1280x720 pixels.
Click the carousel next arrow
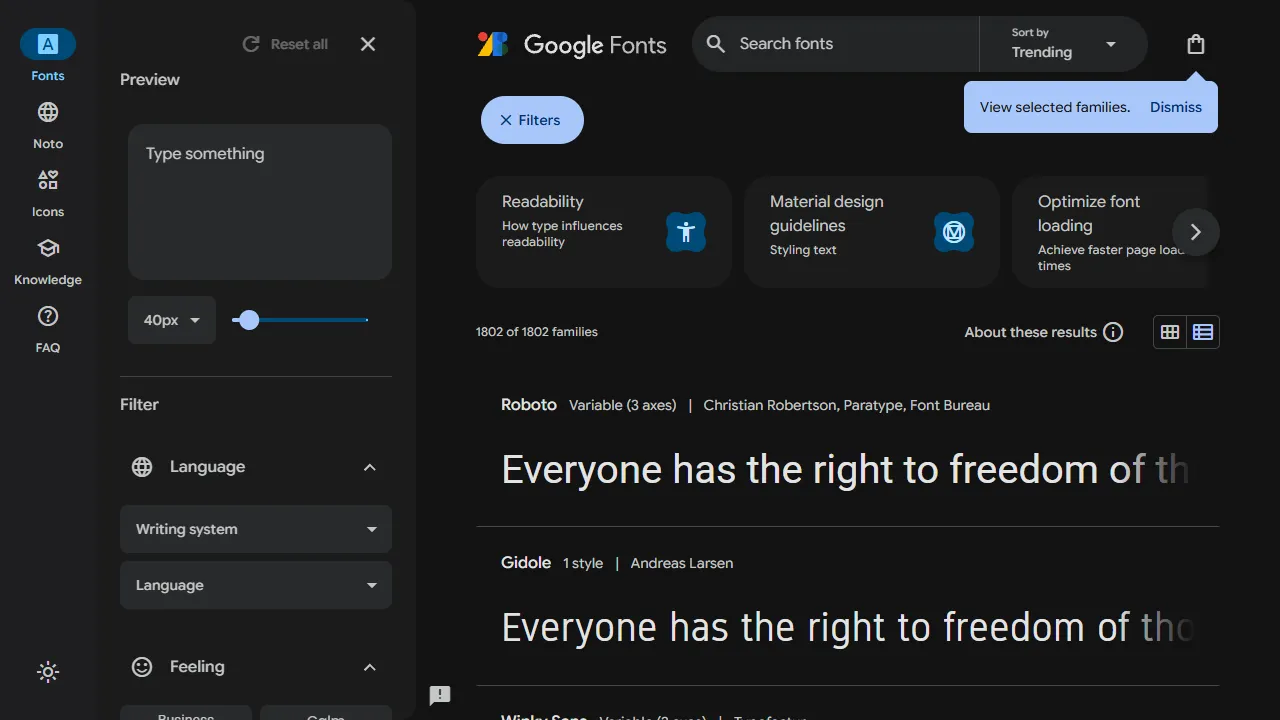(1196, 232)
